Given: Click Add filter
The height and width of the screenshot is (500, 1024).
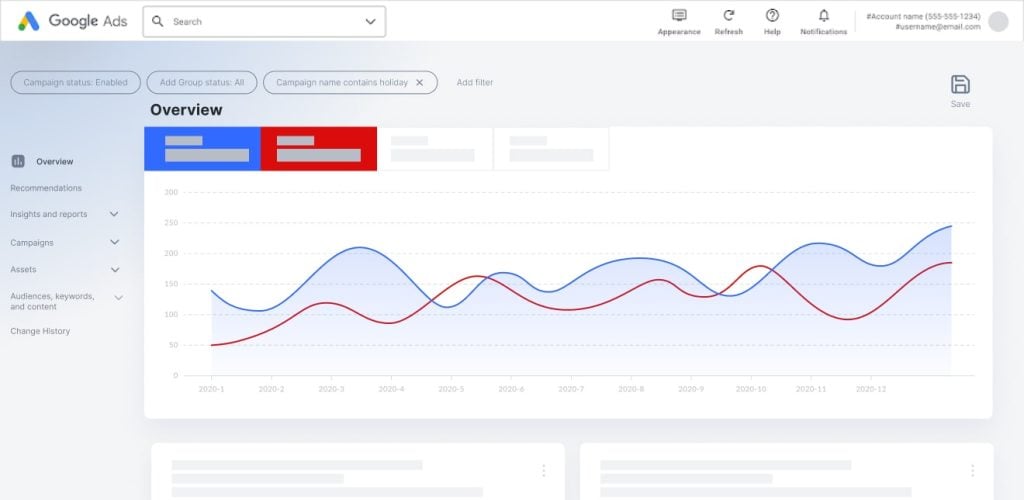Looking at the screenshot, I should pyautogui.click(x=475, y=83).
